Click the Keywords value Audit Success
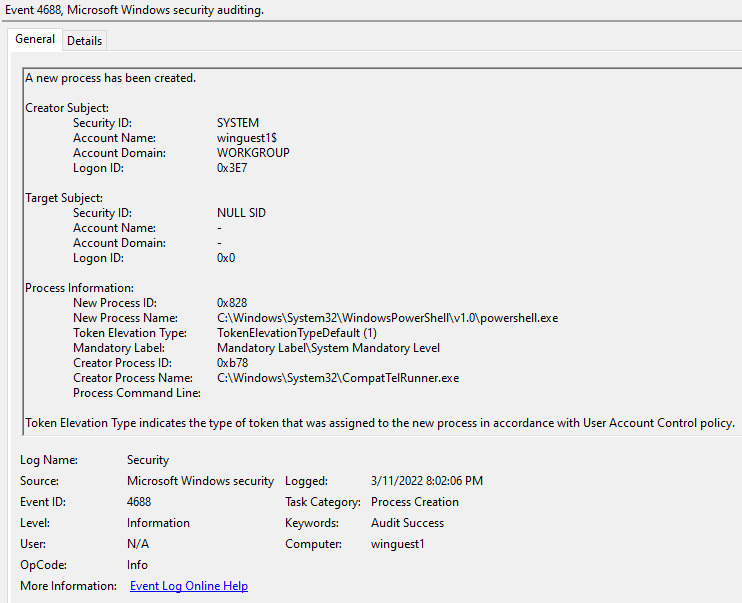Image resolution: width=742 pixels, height=603 pixels. coord(407,523)
